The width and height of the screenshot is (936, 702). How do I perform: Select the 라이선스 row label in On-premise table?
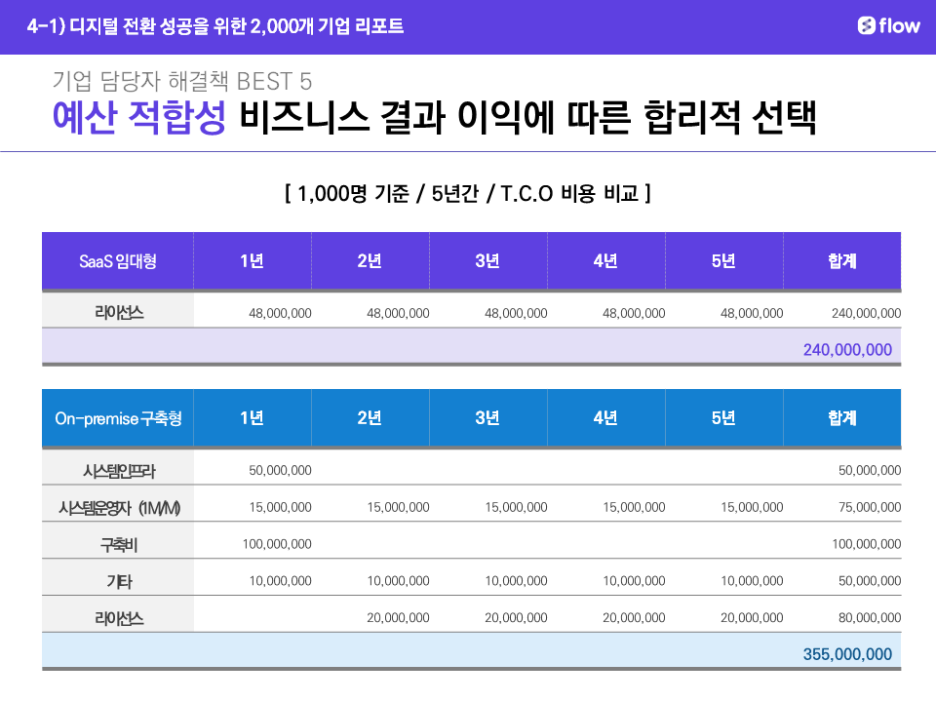point(118,618)
